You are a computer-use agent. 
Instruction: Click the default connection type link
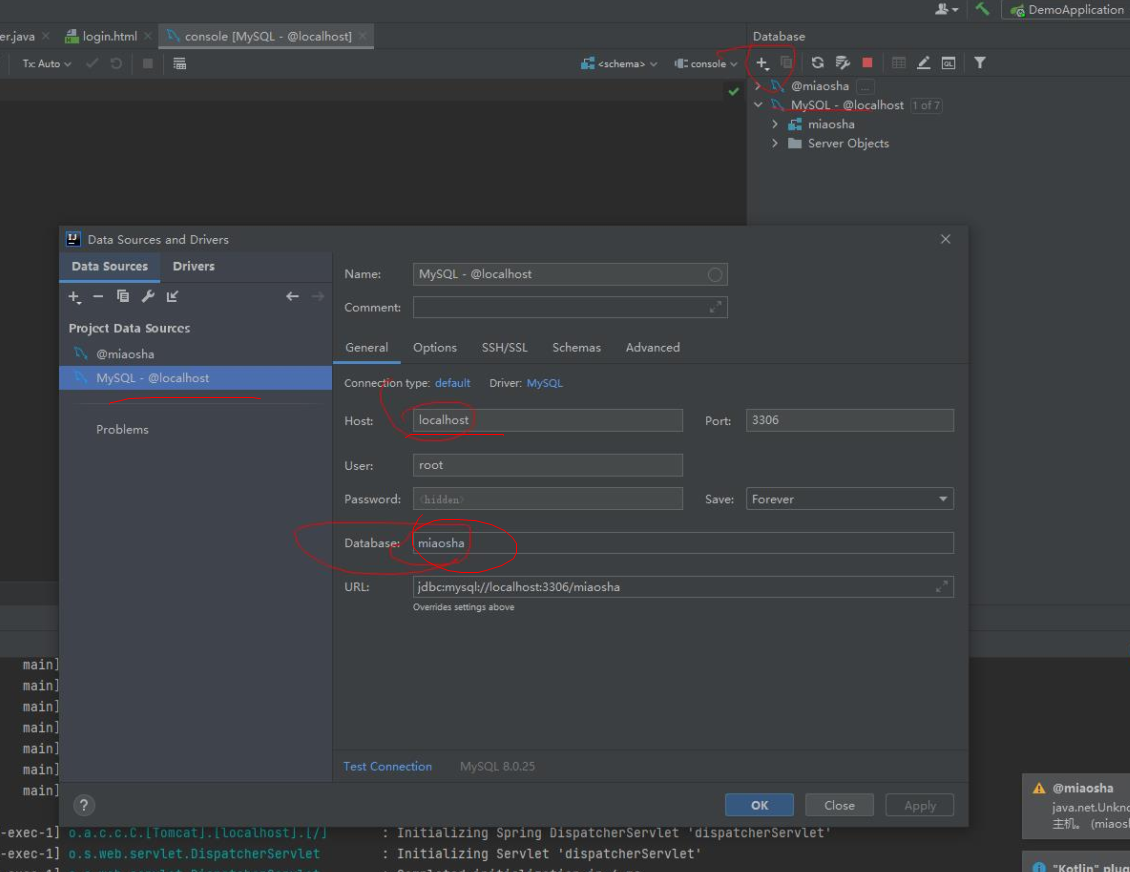453,383
